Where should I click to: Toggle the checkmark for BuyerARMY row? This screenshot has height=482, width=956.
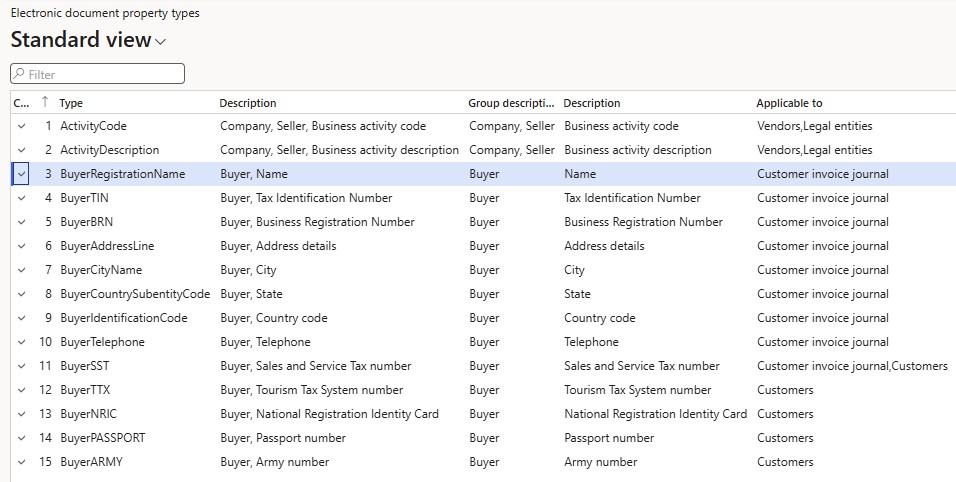(x=22, y=462)
